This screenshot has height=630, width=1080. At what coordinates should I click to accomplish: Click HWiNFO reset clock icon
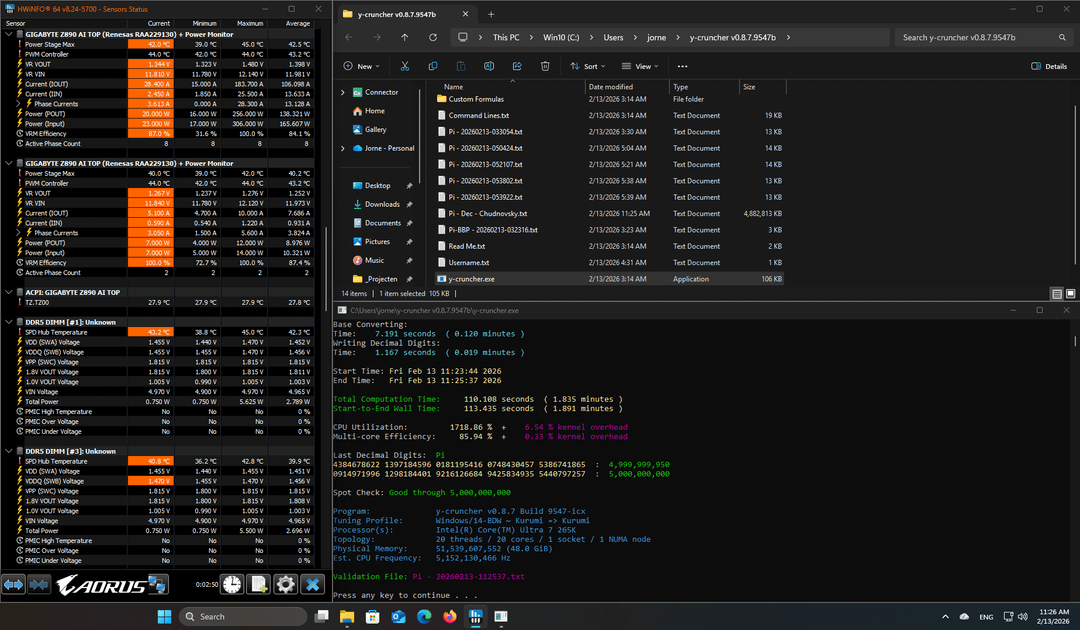tap(231, 584)
